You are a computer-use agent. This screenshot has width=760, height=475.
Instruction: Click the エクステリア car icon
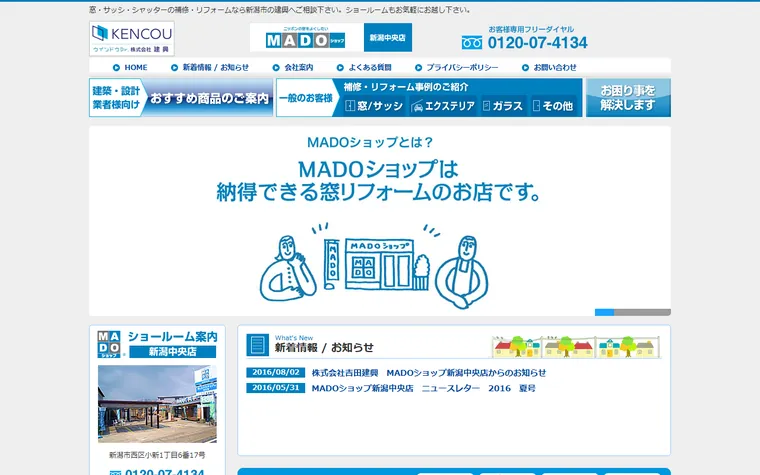coord(417,106)
